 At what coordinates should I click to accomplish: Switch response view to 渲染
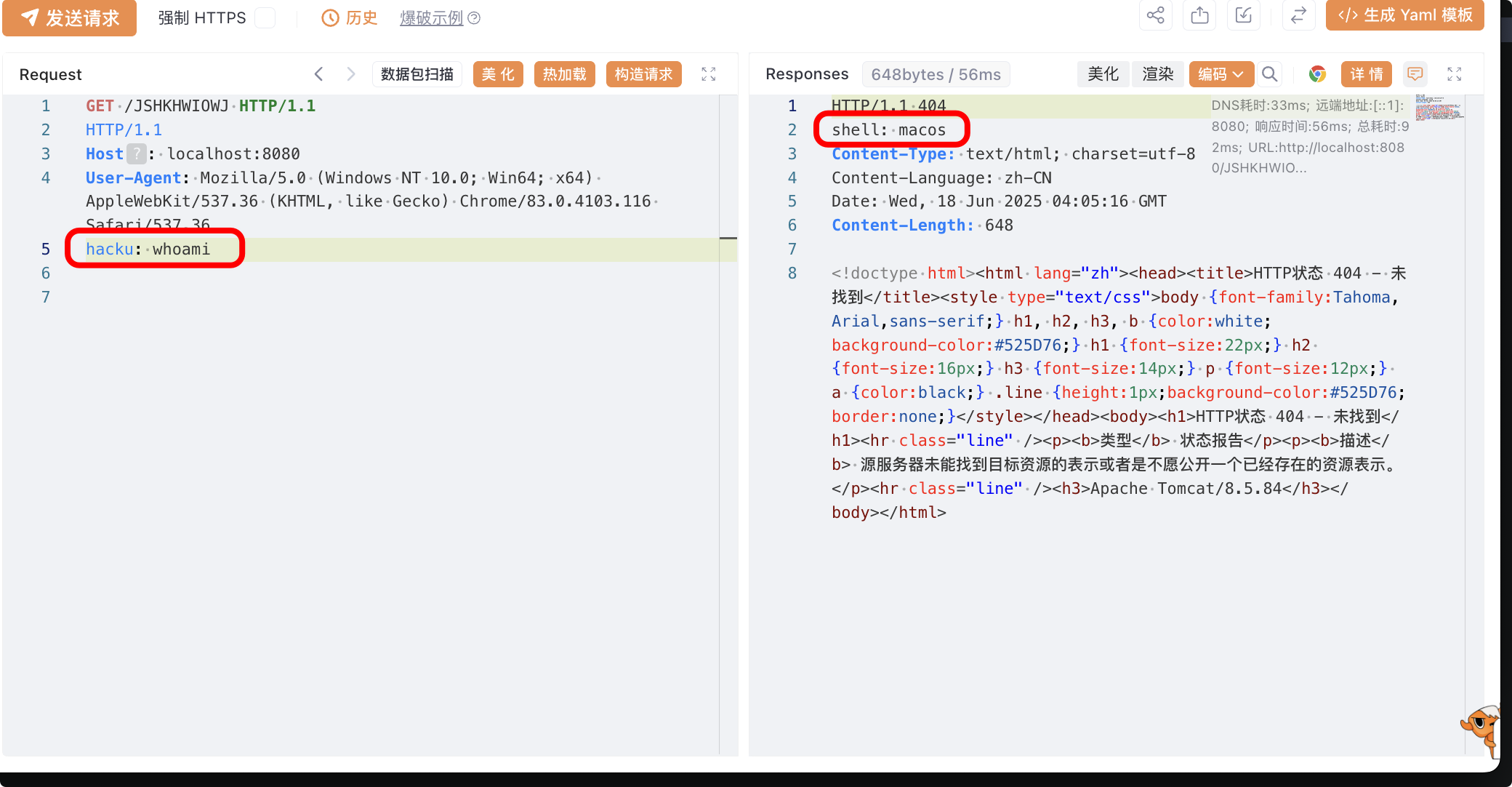(x=1158, y=74)
